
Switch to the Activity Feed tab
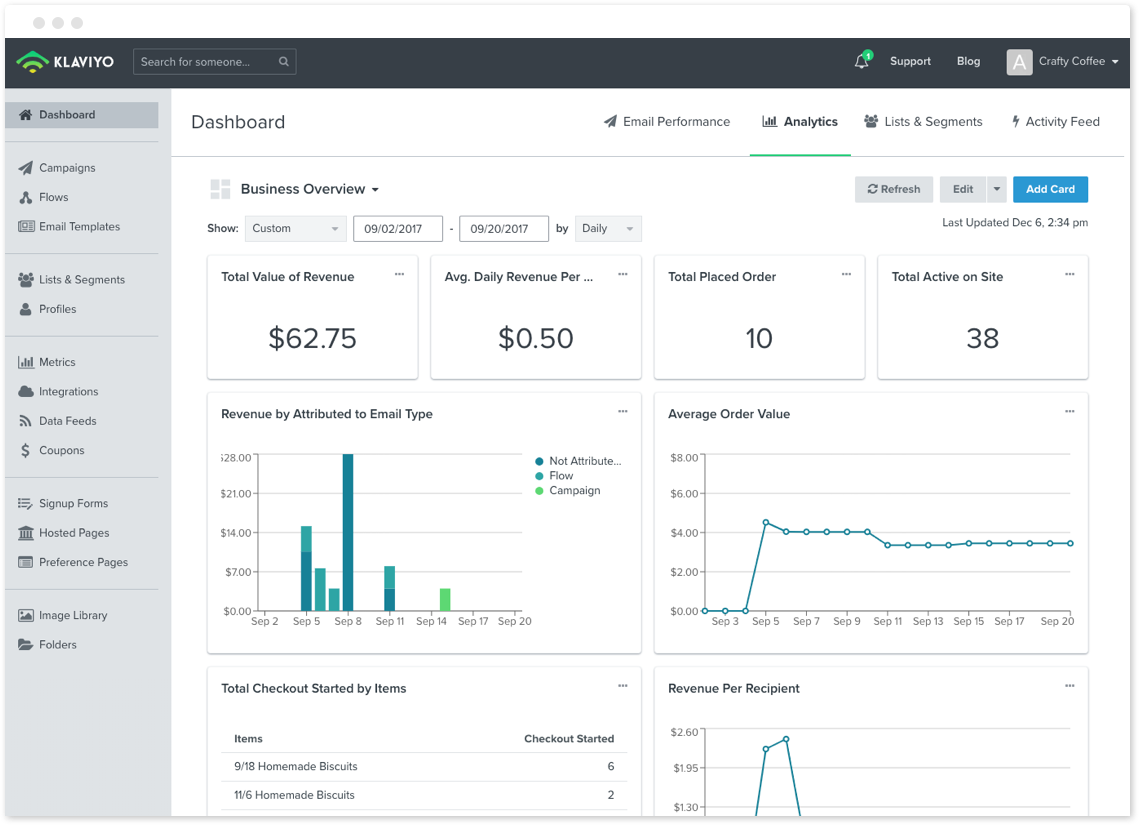[1055, 122]
